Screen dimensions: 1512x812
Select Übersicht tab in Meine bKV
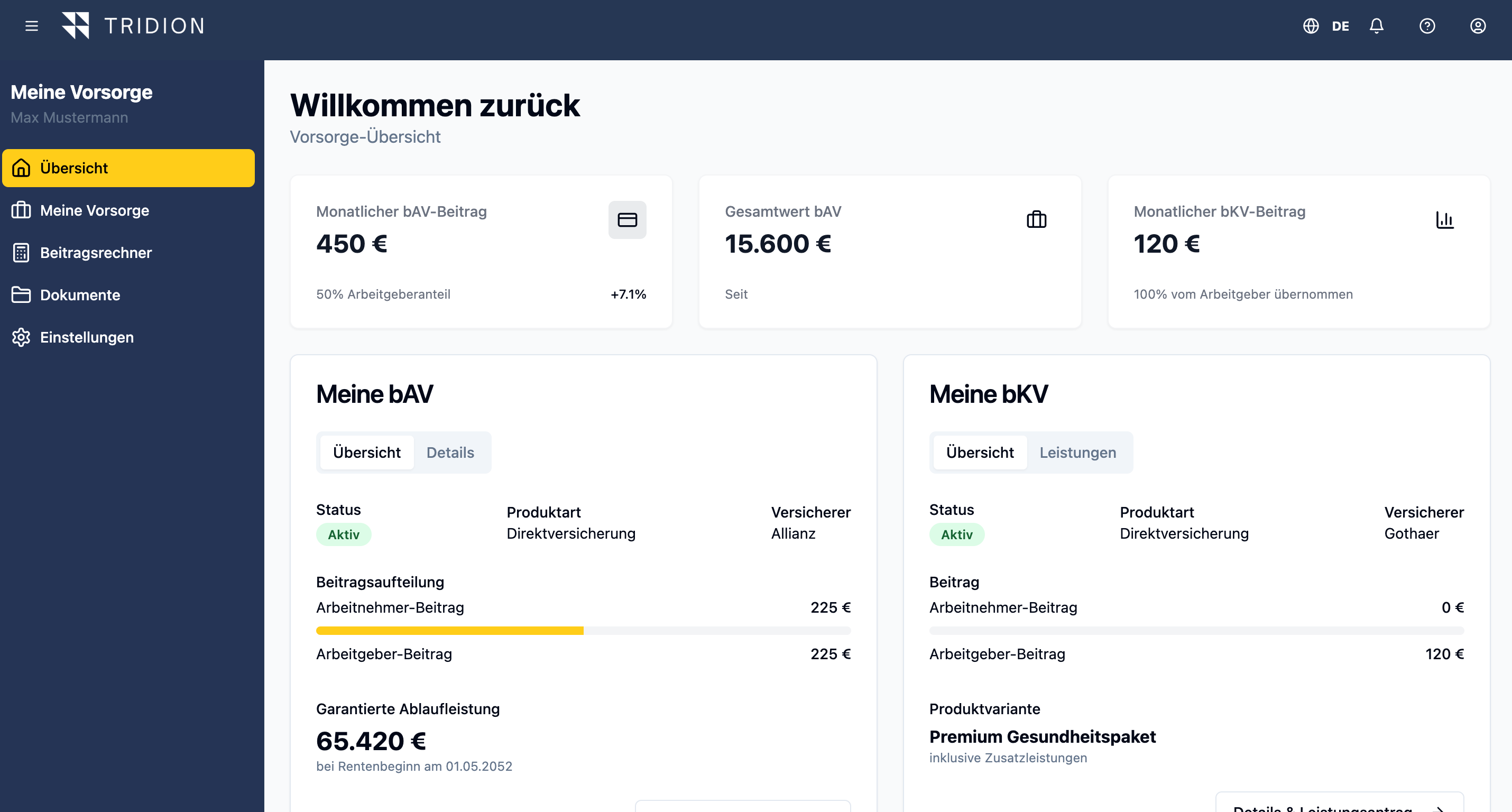click(979, 452)
